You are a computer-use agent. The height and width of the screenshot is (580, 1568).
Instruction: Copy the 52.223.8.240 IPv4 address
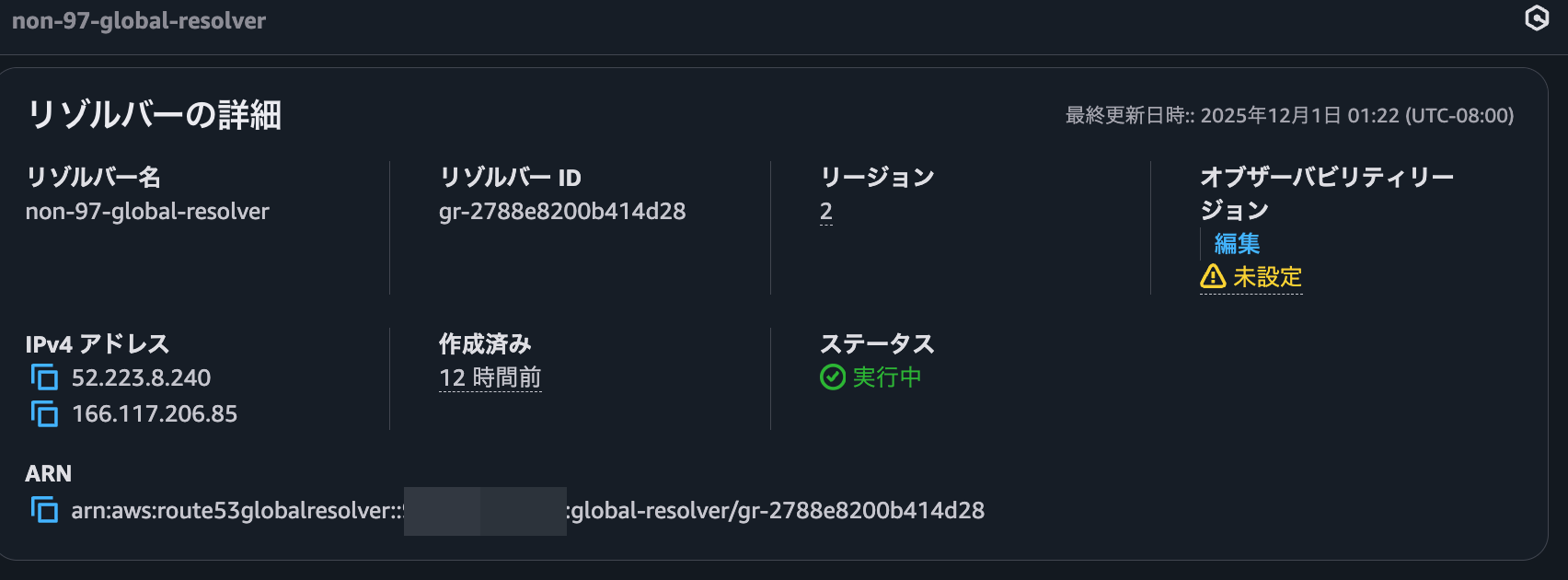[44, 377]
